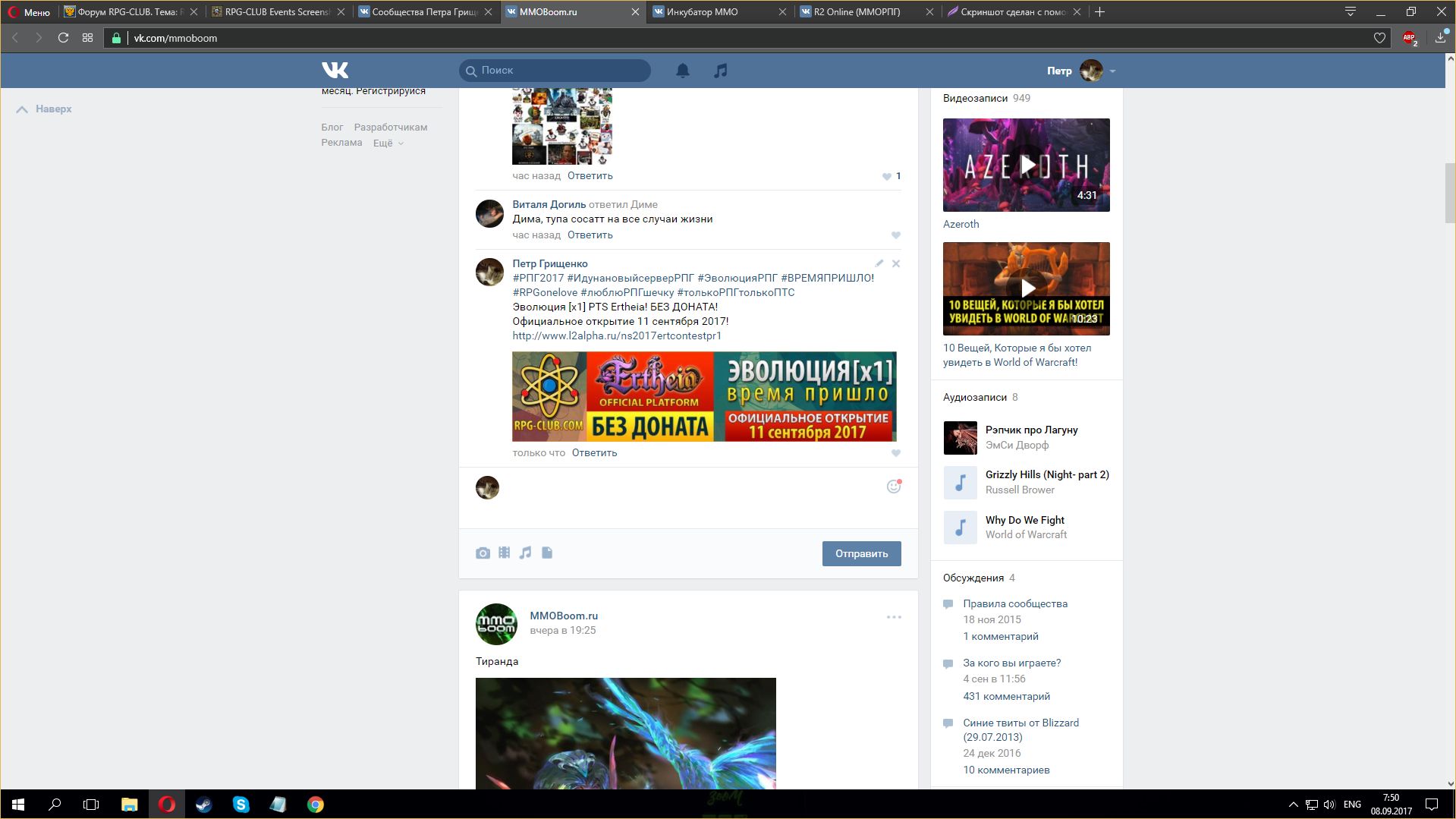Open MMOBoom.ru community avatar on post
1456x819 pixels.
(x=496, y=624)
